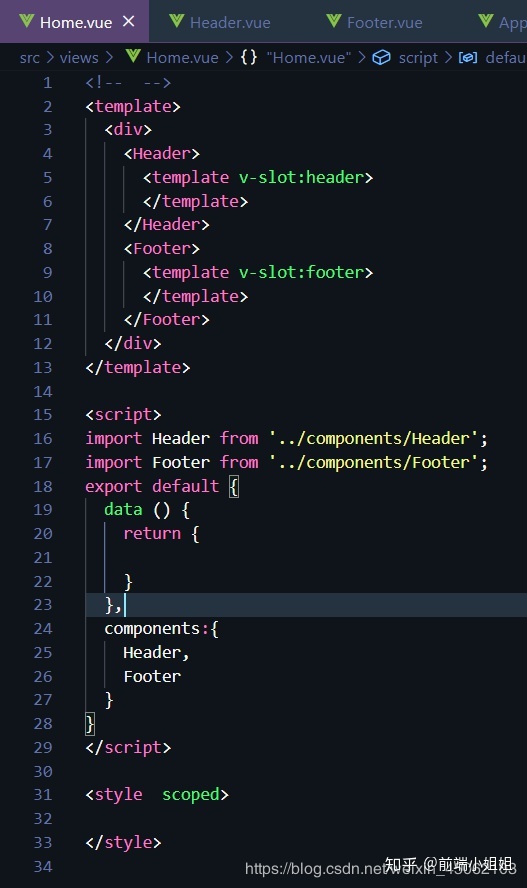The height and width of the screenshot is (888, 527).
Task: Click the Vue icon on Home.vue tab
Action: click(x=27, y=22)
